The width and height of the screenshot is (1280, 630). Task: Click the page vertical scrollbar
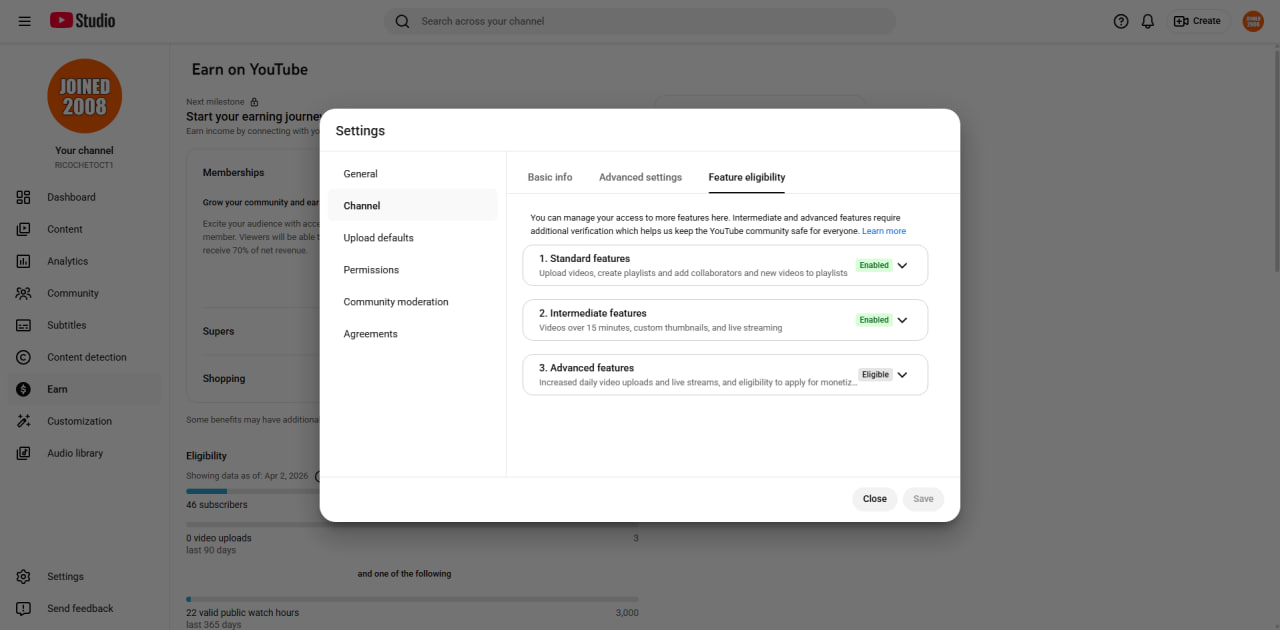pos(1275,160)
